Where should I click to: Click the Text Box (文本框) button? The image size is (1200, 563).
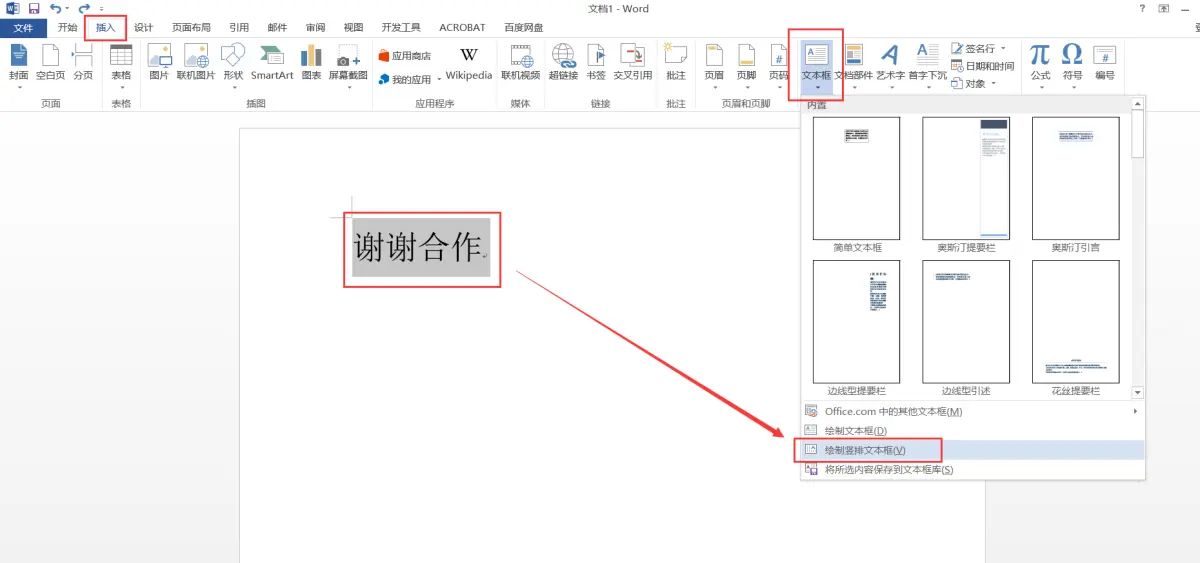pyautogui.click(x=817, y=66)
